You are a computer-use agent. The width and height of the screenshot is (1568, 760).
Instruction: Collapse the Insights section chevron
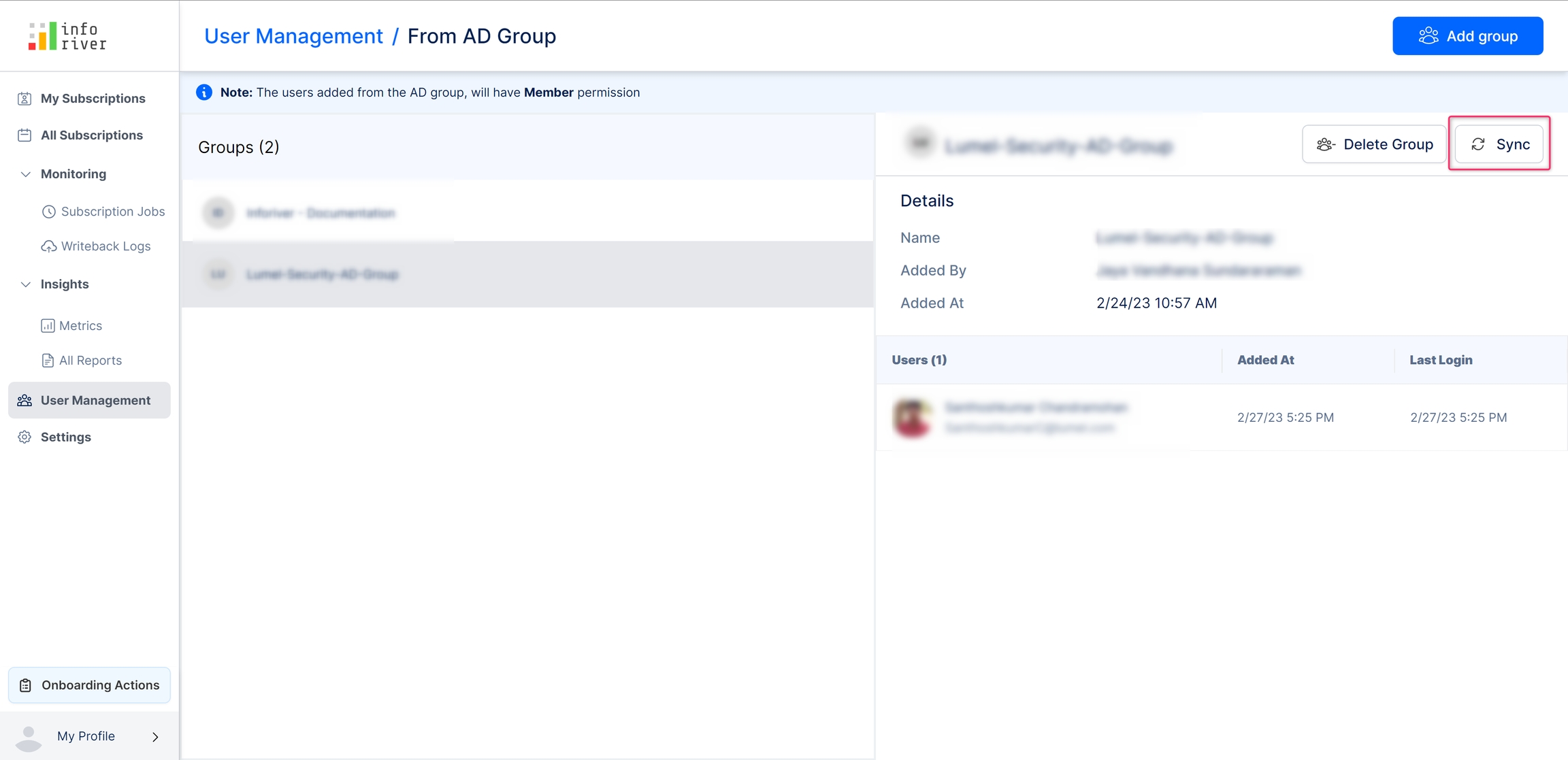[x=25, y=284]
